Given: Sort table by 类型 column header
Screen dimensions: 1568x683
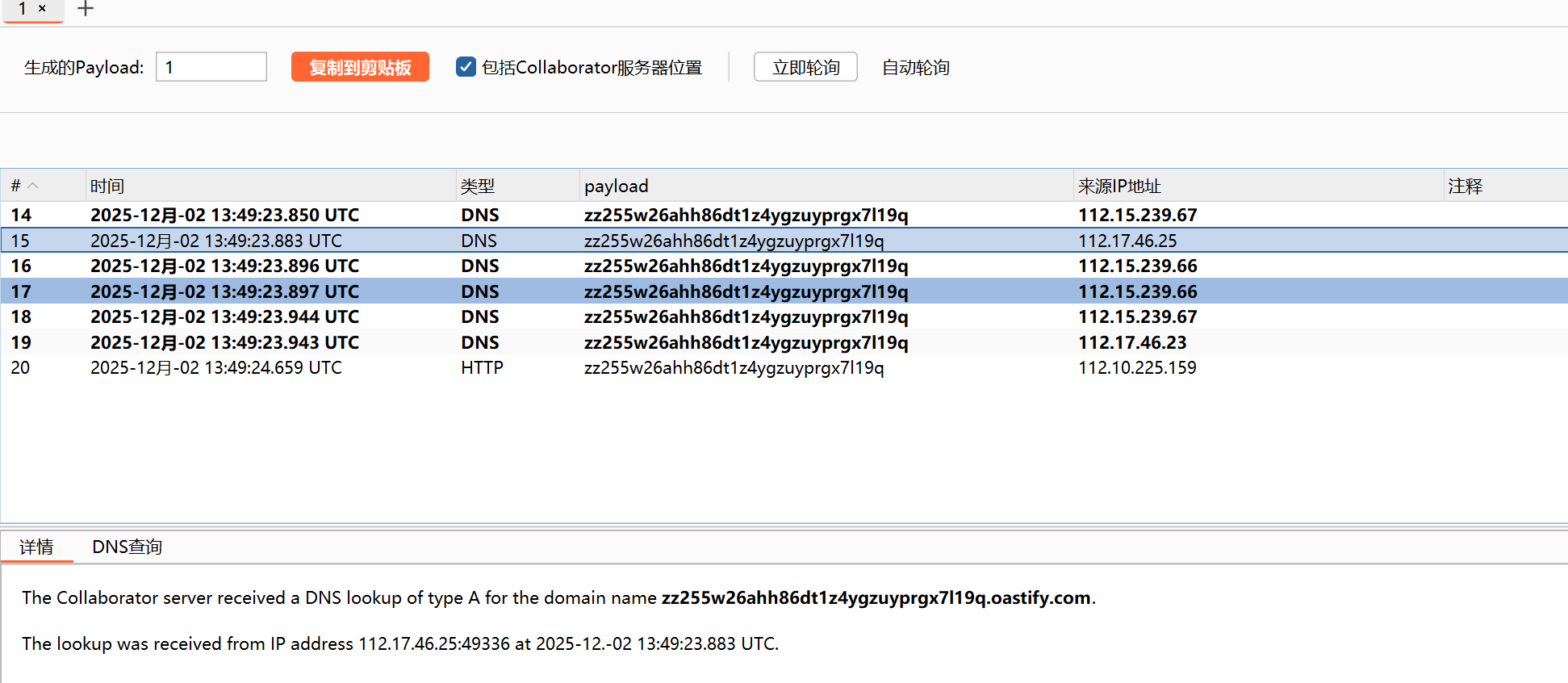Looking at the screenshot, I should point(477,186).
